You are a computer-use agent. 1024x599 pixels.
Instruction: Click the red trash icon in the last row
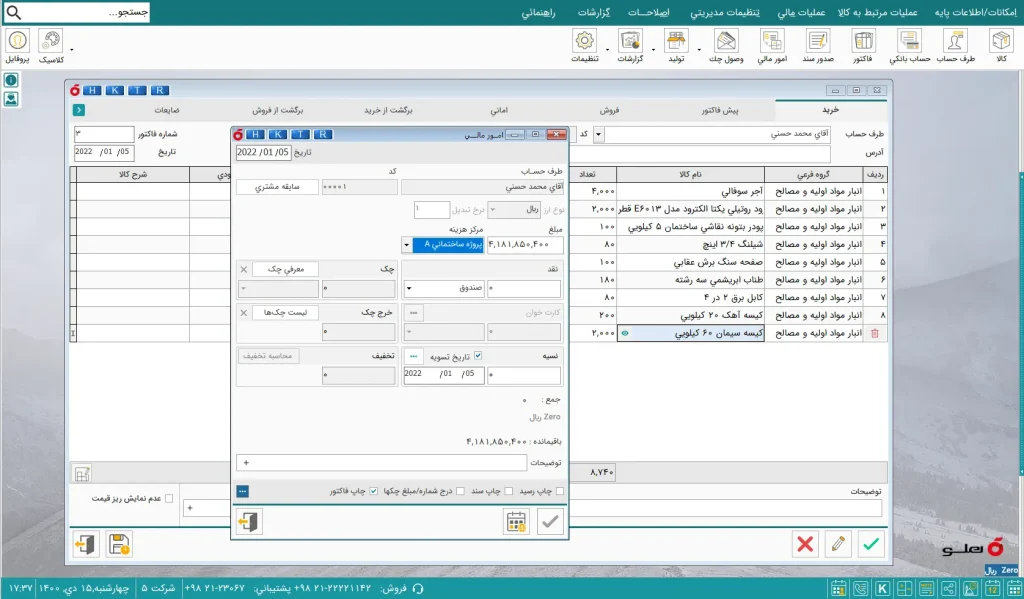point(875,333)
